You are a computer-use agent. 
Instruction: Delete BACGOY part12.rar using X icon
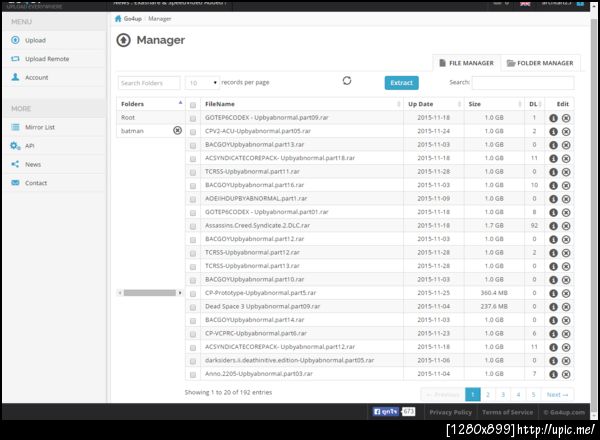[x=566, y=240]
